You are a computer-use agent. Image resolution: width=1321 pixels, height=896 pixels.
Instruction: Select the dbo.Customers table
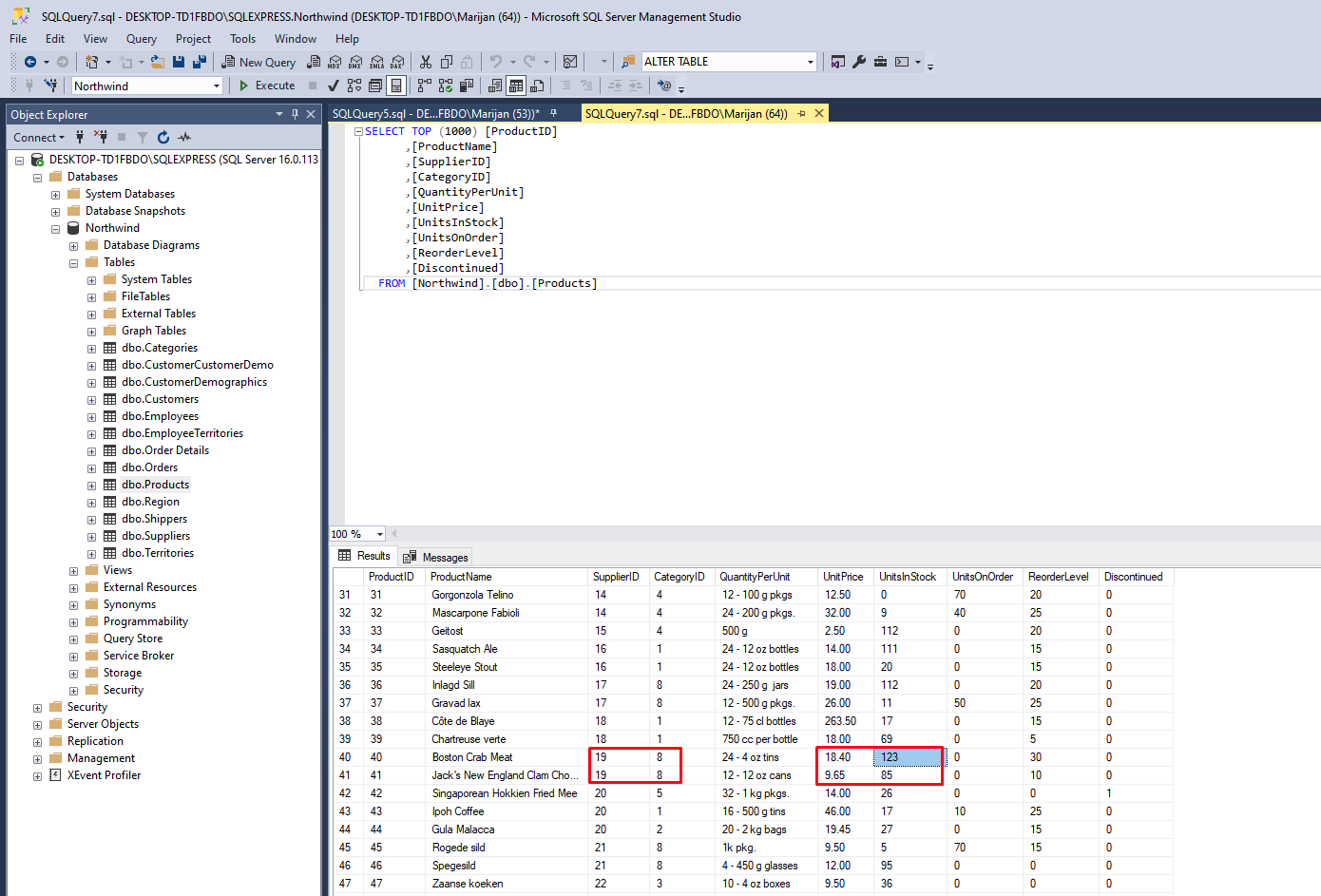[160, 399]
